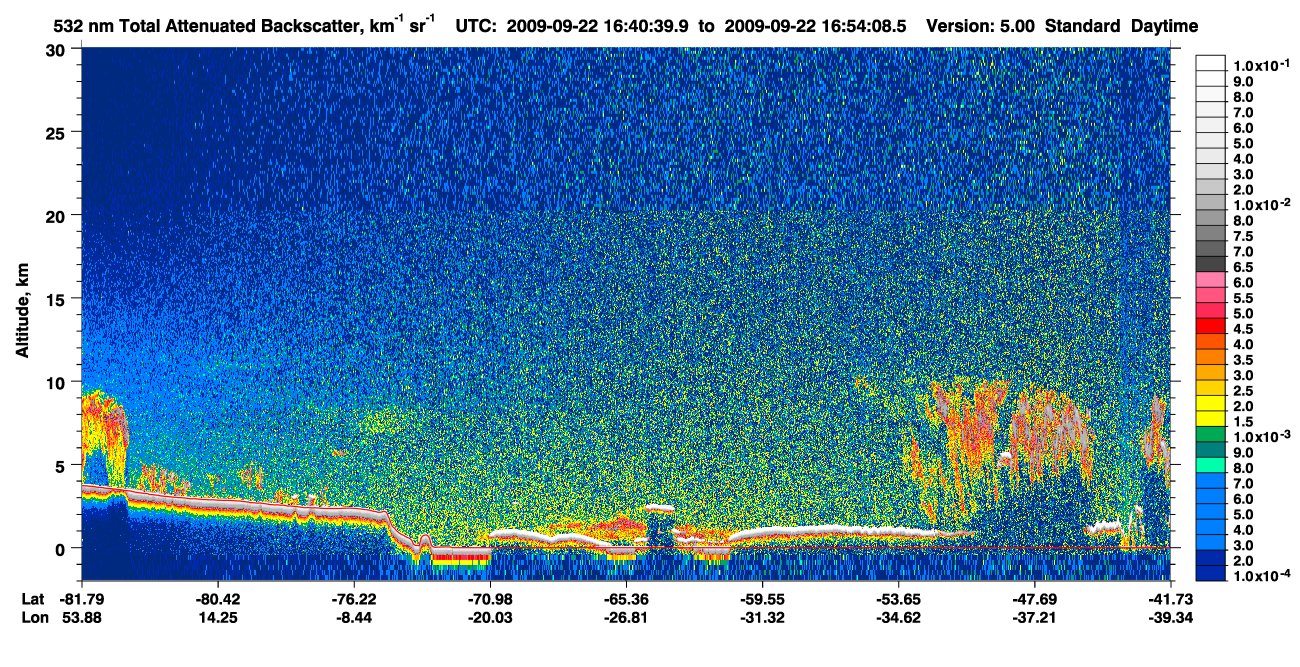Click the longitude value '14.25'

(217, 618)
